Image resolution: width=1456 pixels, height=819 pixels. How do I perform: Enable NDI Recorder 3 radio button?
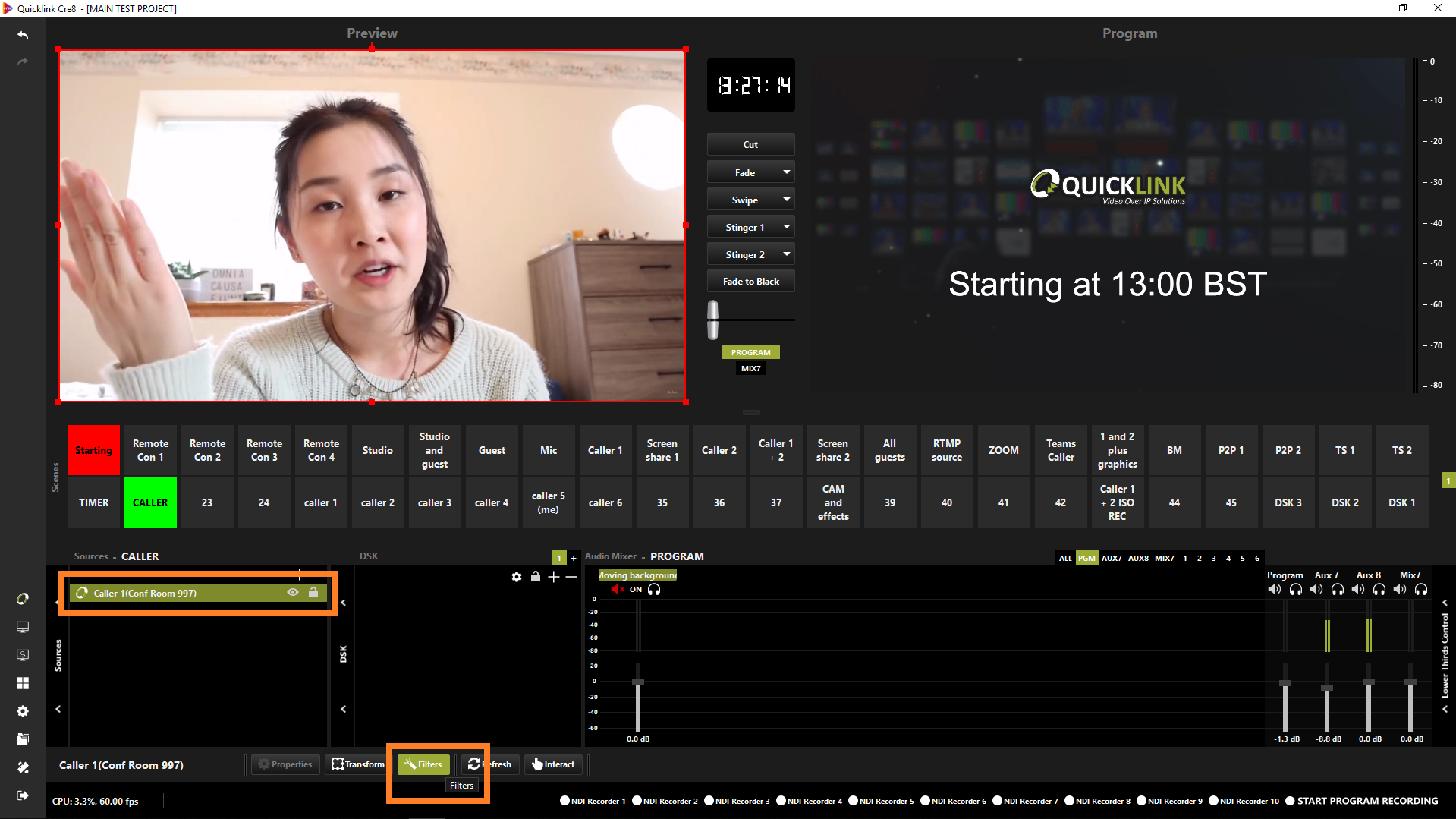coord(709,801)
